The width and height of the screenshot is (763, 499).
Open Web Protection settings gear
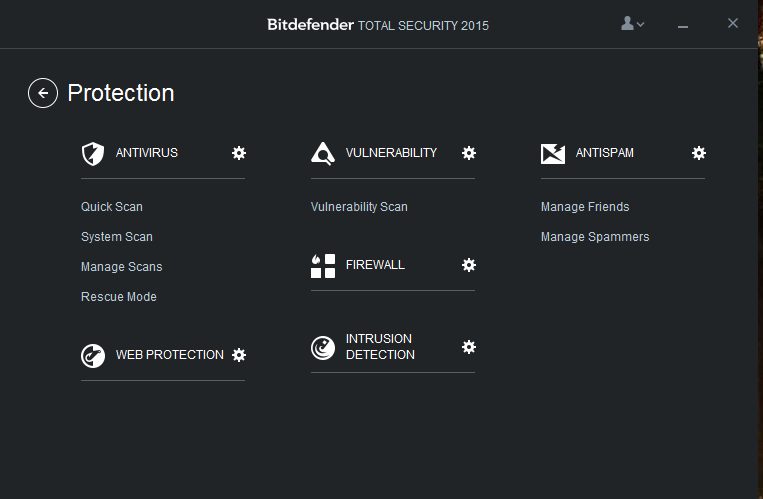click(x=239, y=355)
